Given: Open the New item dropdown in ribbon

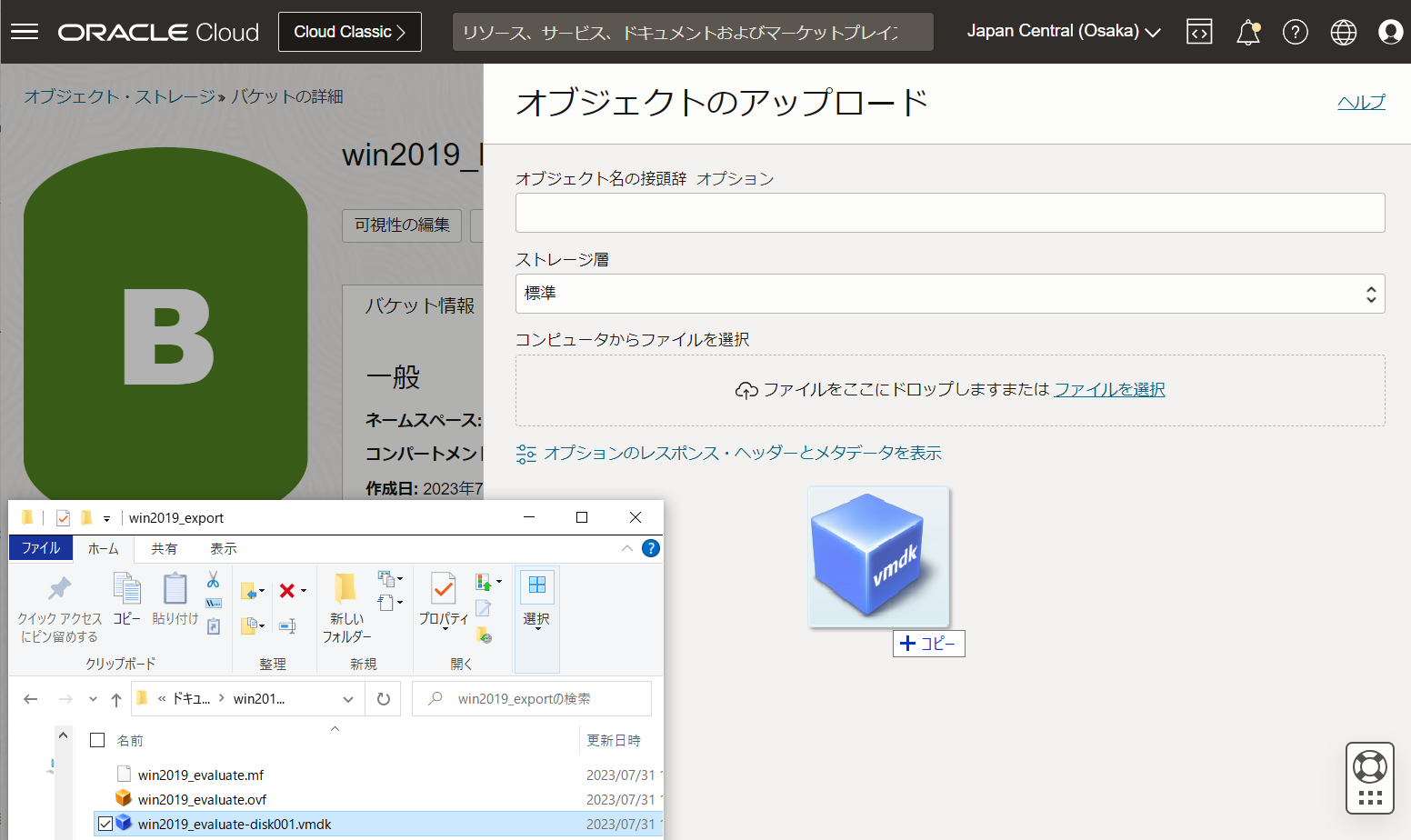Looking at the screenshot, I should coord(390,579).
